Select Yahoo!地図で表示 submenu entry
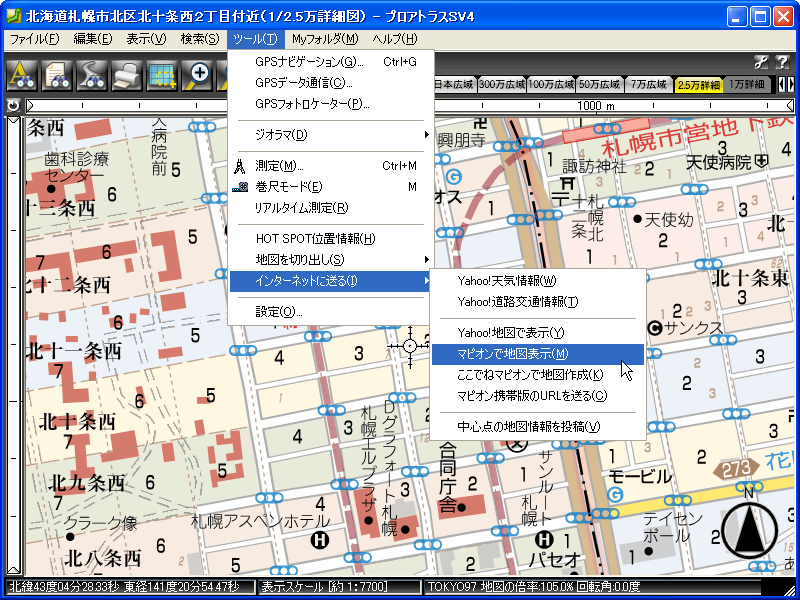 tap(537, 333)
